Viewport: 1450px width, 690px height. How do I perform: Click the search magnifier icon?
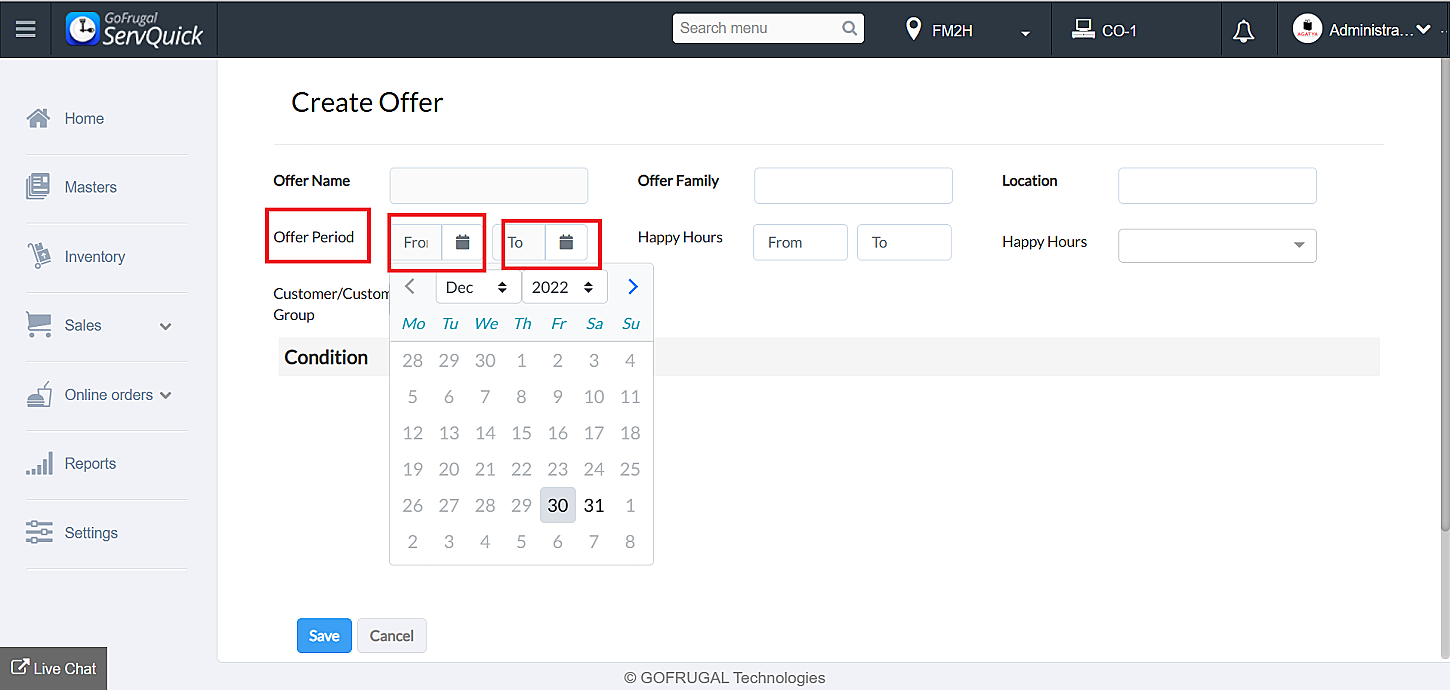click(850, 29)
